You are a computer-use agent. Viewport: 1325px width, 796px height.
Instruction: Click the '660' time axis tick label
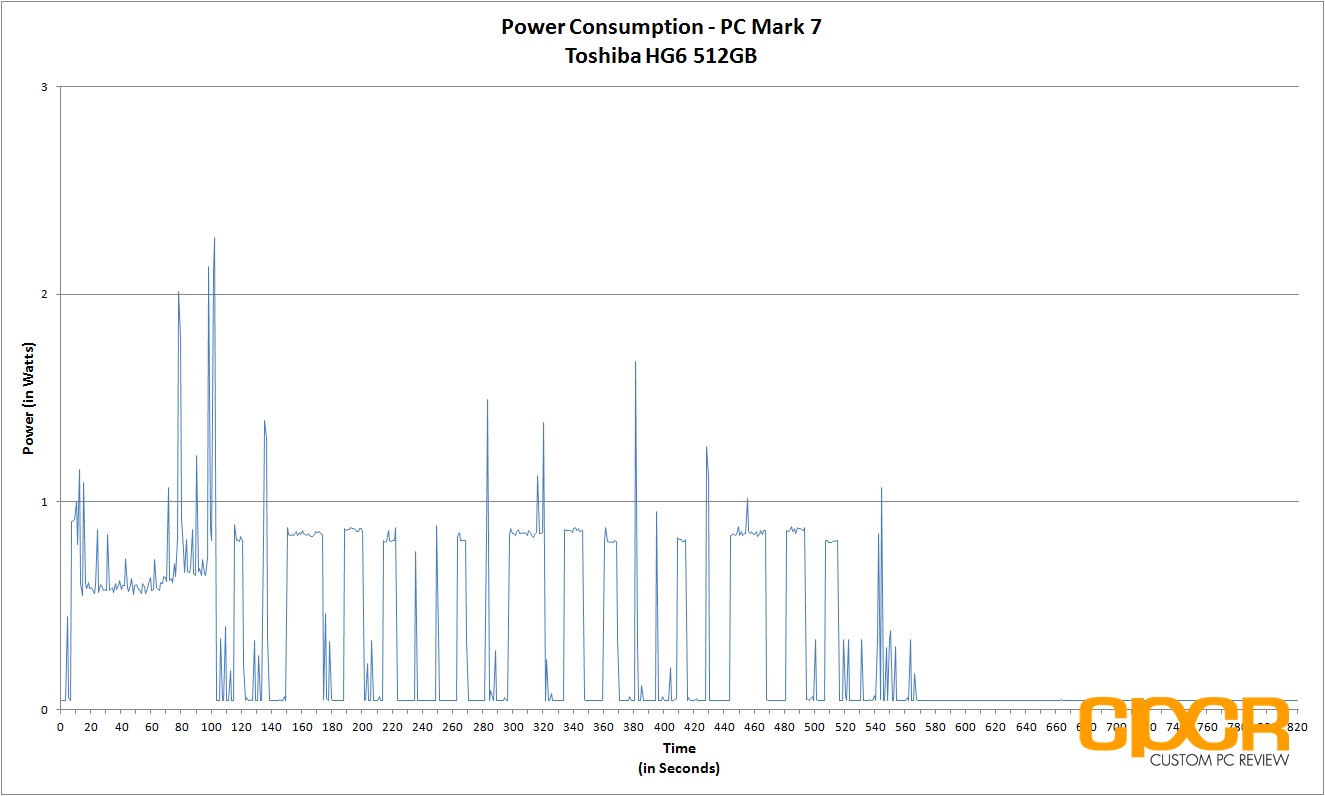point(1056,727)
